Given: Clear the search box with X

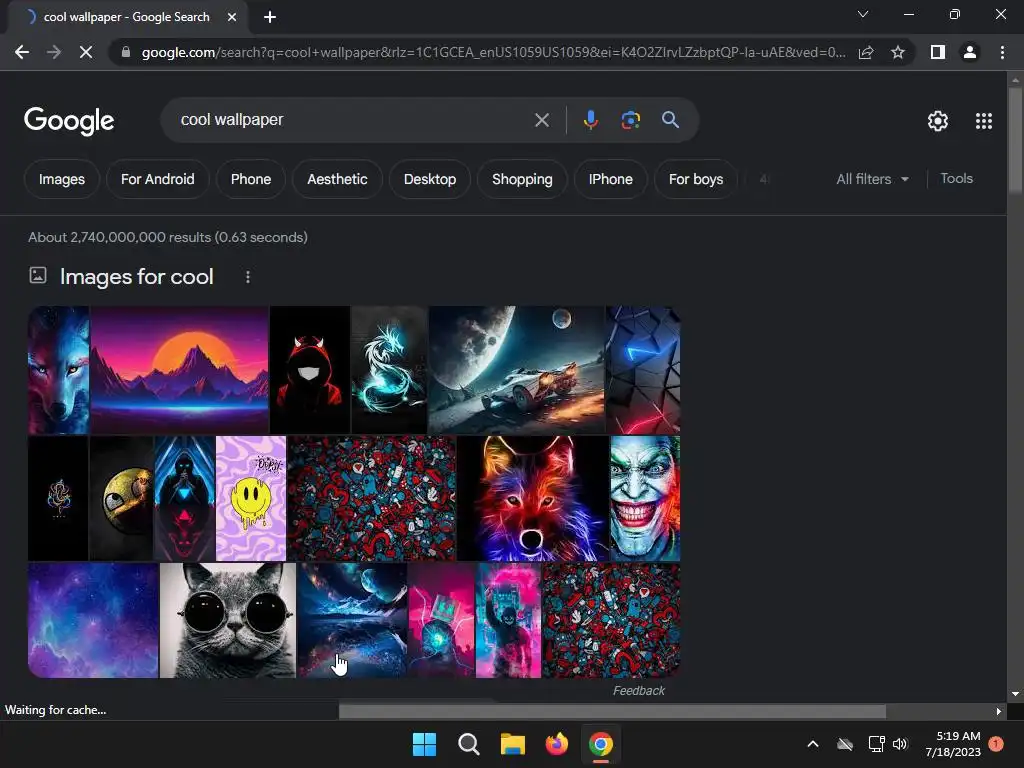Looking at the screenshot, I should [x=542, y=120].
